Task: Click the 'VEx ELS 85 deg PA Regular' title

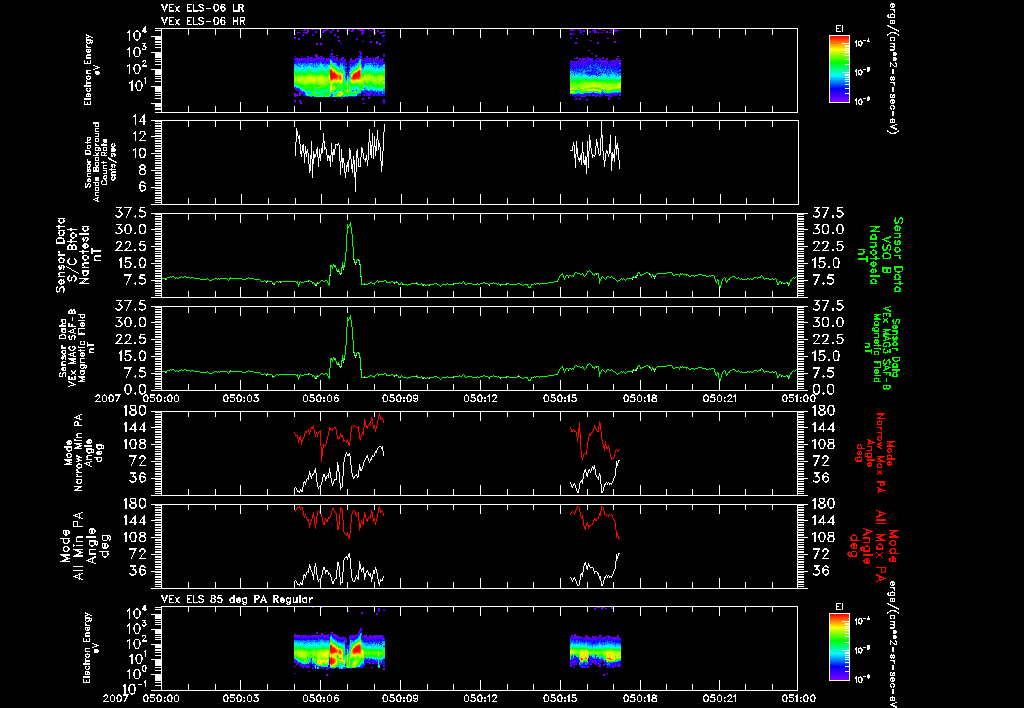Action: tap(237, 599)
